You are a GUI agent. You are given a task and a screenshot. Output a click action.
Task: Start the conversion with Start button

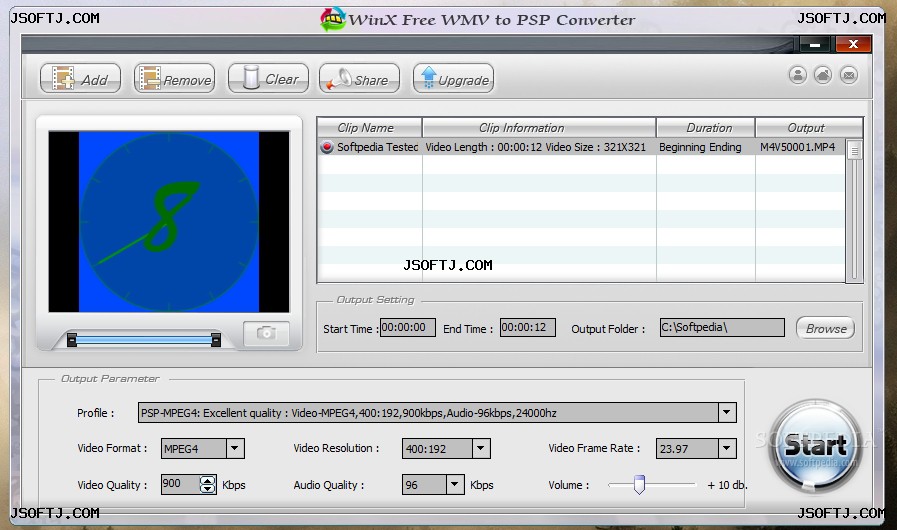click(x=815, y=446)
